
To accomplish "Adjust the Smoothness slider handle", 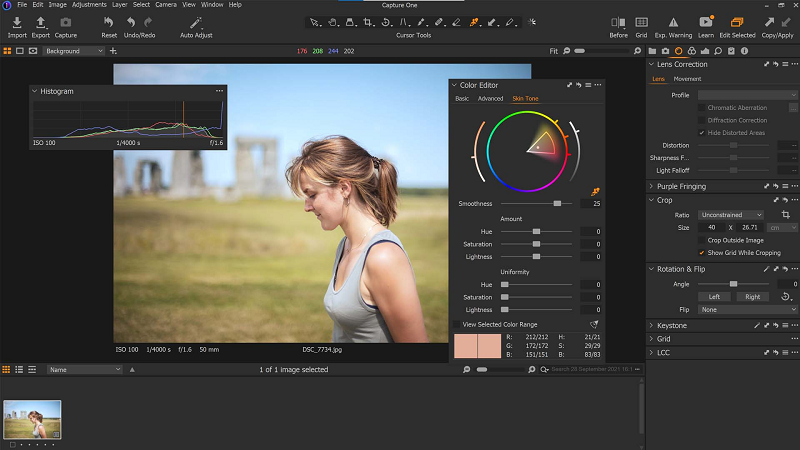I will (557, 204).
